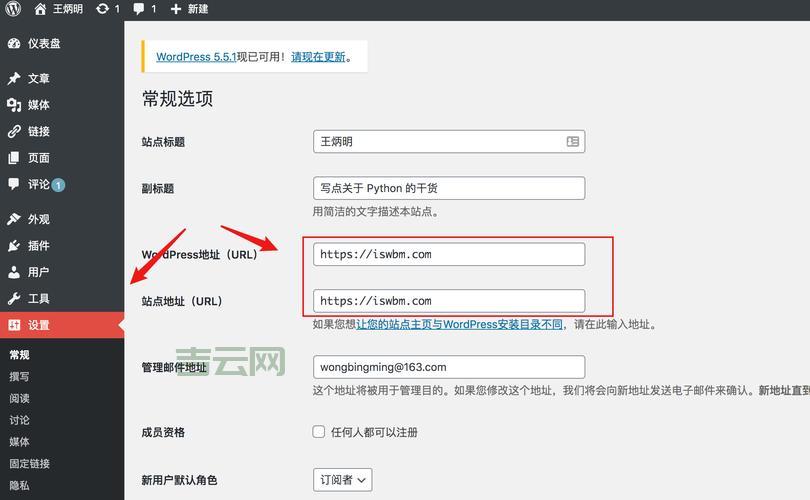Open the 阅读 settings submenu
Image resolution: width=810 pixels, height=500 pixels.
coord(20,398)
